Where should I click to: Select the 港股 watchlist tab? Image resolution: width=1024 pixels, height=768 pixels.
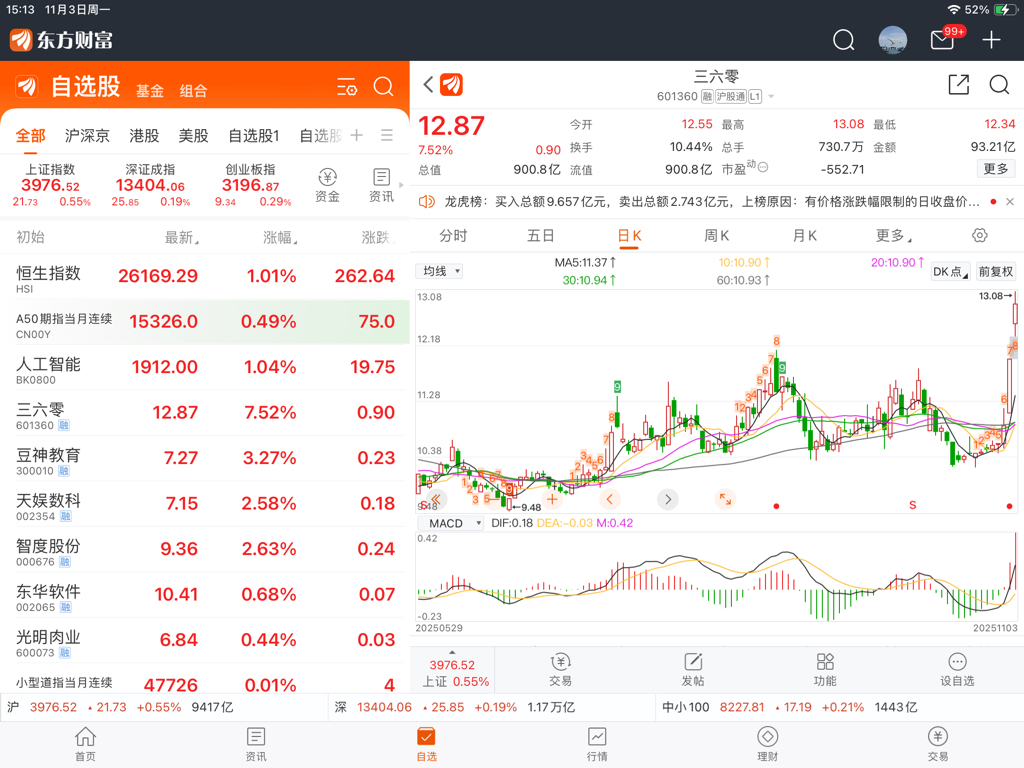[x=144, y=135]
